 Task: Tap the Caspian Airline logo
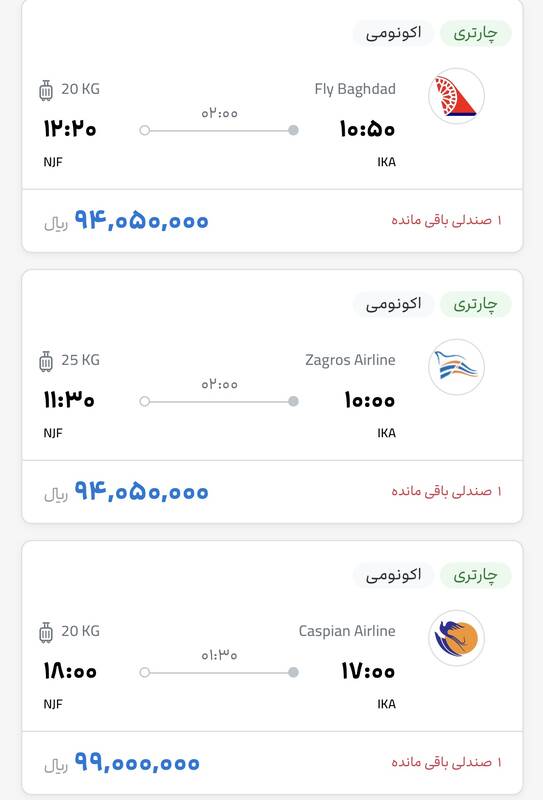[x=456, y=638]
